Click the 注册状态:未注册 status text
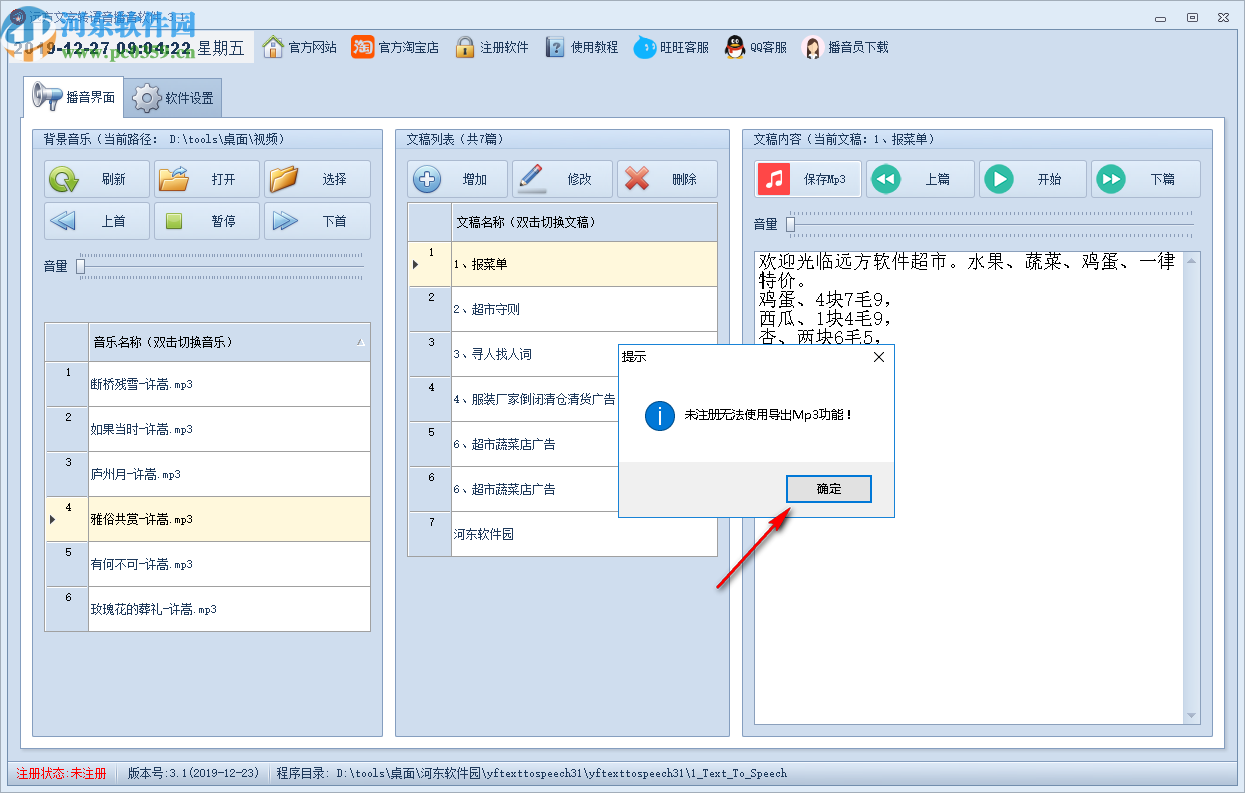1245x793 pixels. coord(61,773)
